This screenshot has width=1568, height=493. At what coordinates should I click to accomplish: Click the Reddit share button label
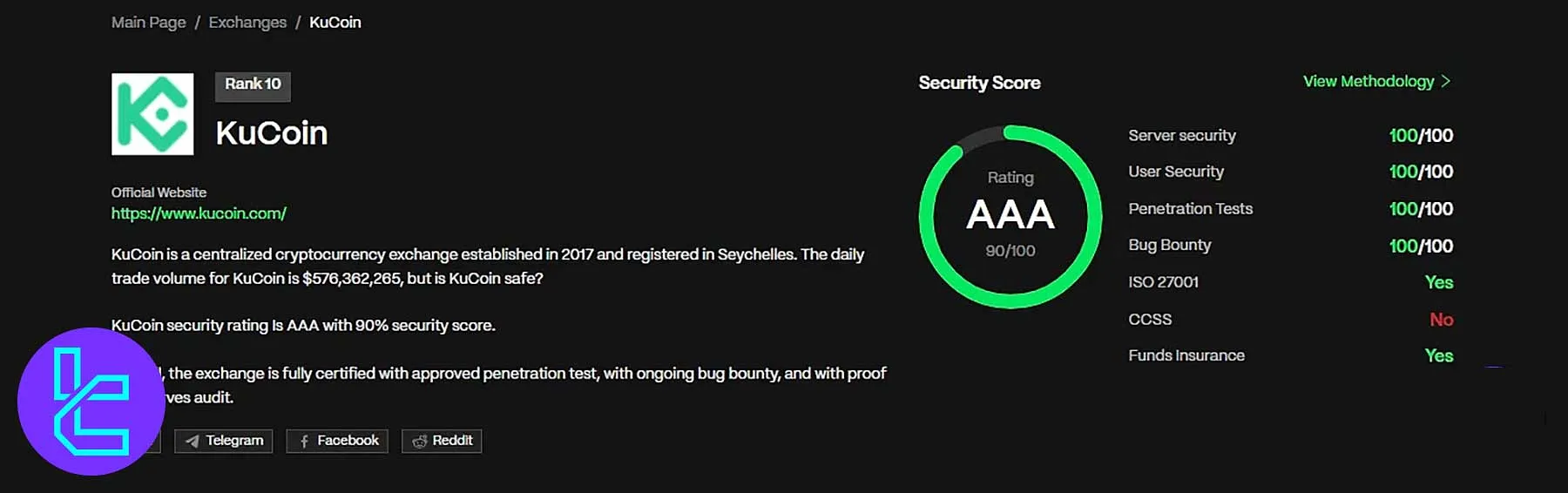click(x=452, y=441)
